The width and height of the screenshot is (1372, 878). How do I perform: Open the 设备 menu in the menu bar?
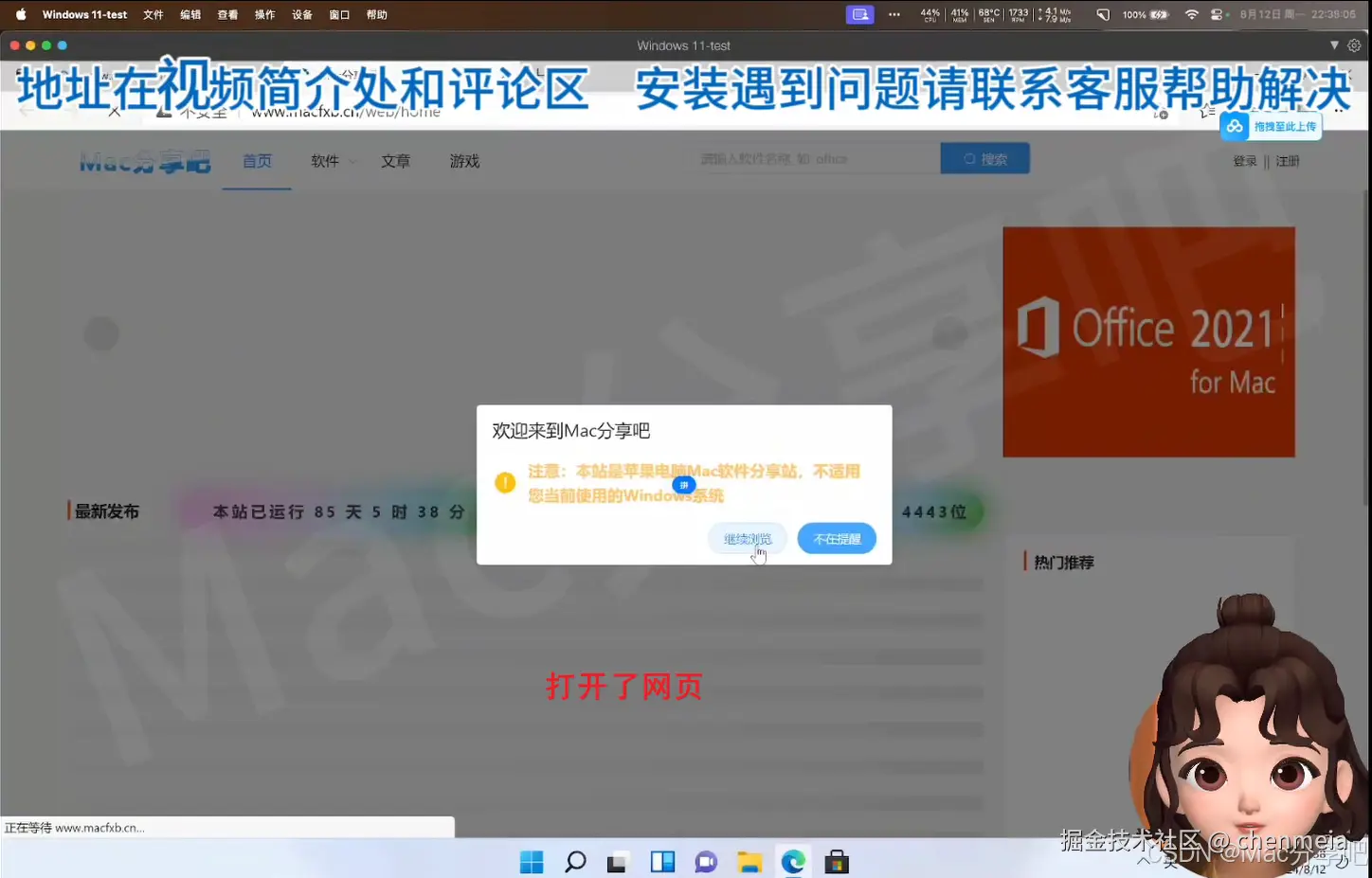pos(301,14)
